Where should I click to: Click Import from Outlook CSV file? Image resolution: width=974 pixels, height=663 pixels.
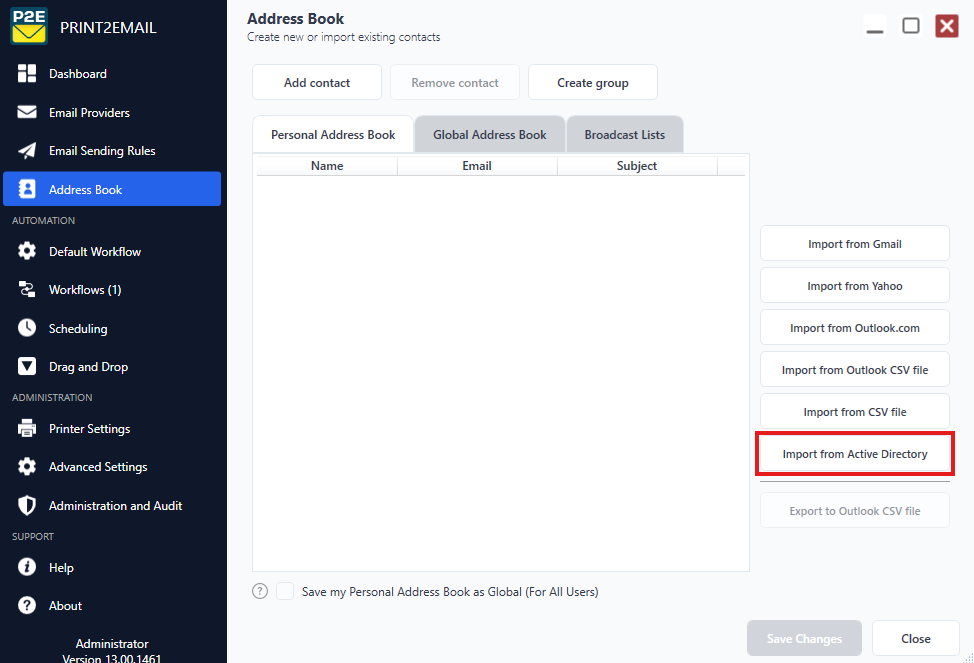pos(855,370)
